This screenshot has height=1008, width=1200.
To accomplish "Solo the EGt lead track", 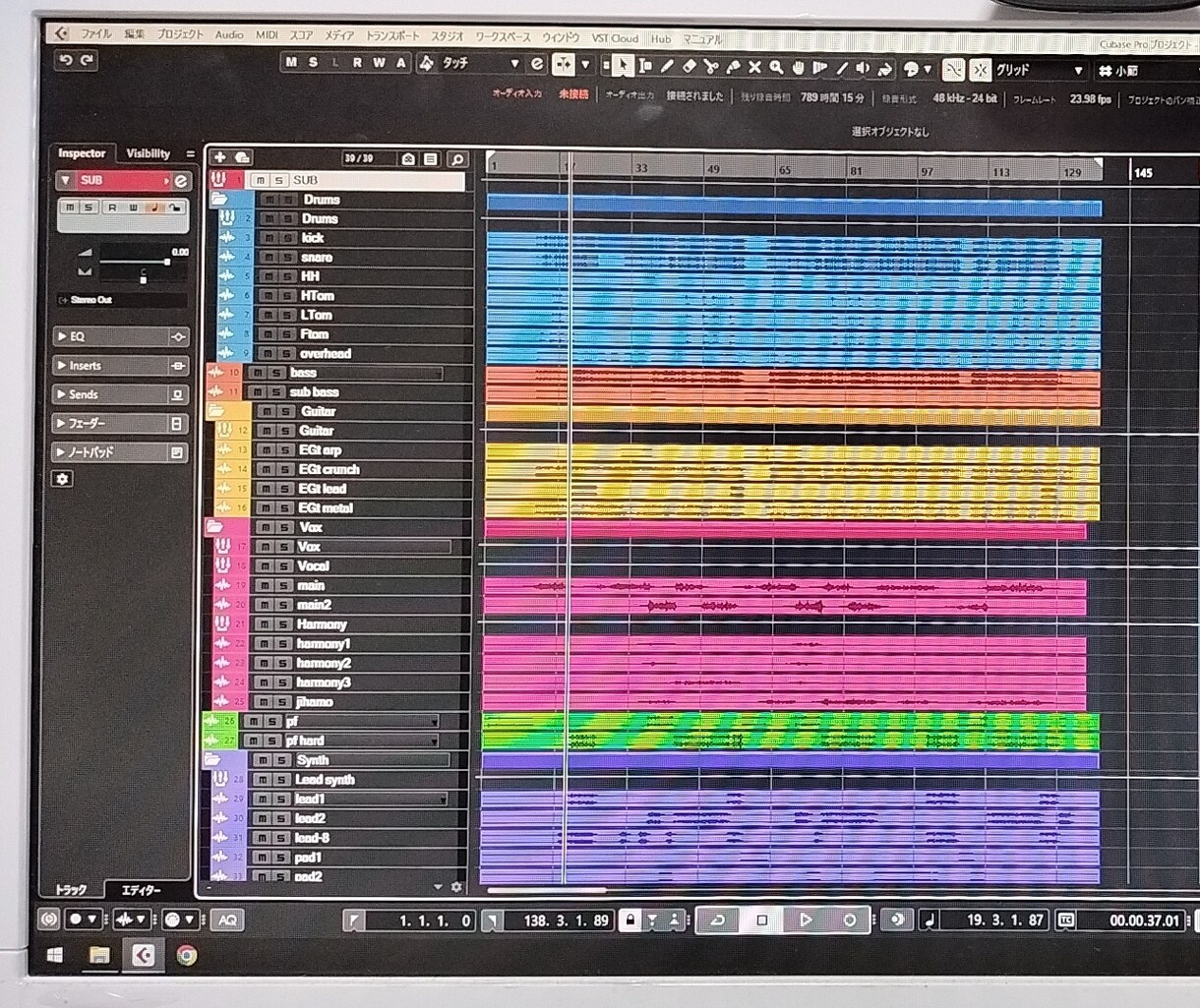I will [x=284, y=489].
